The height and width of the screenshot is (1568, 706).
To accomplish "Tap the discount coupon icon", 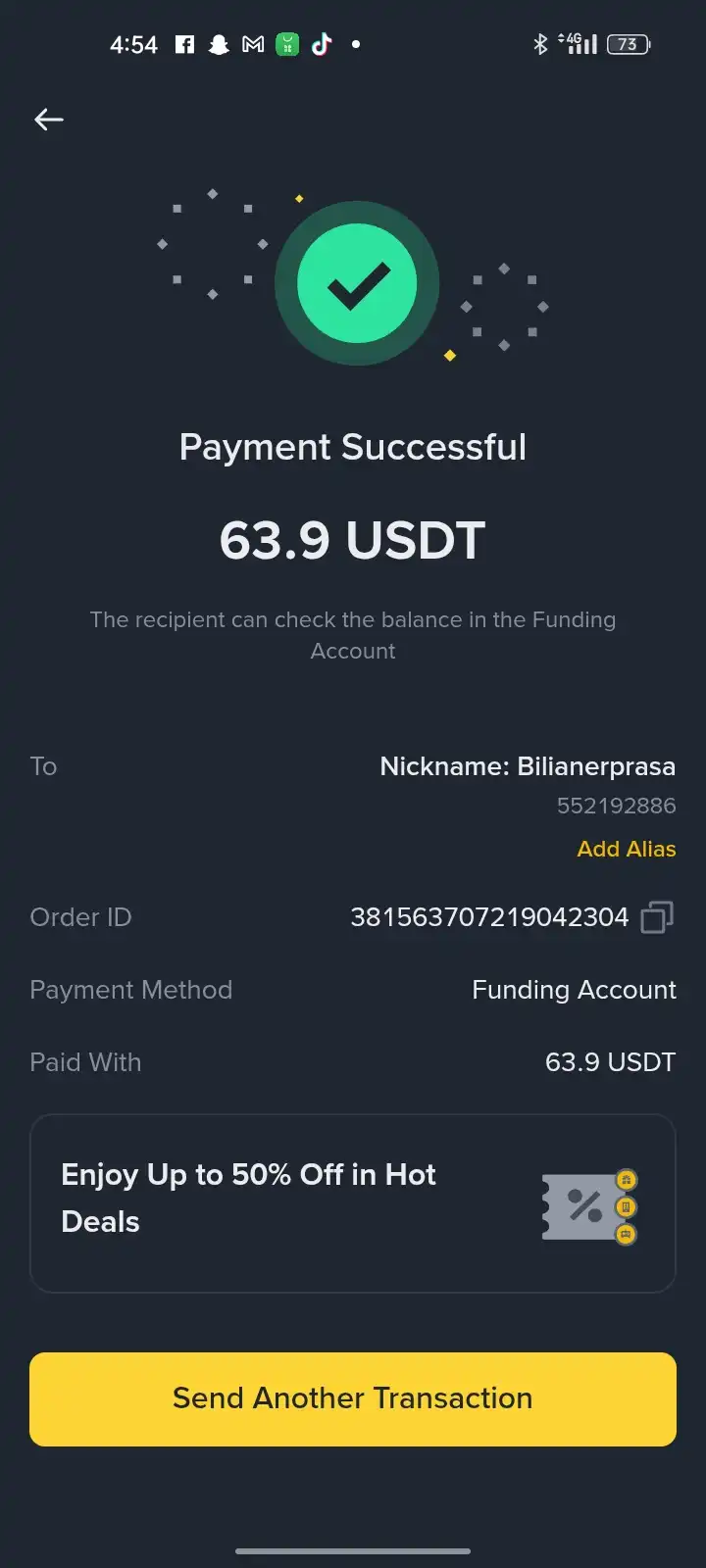I will tap(589, 1206).
